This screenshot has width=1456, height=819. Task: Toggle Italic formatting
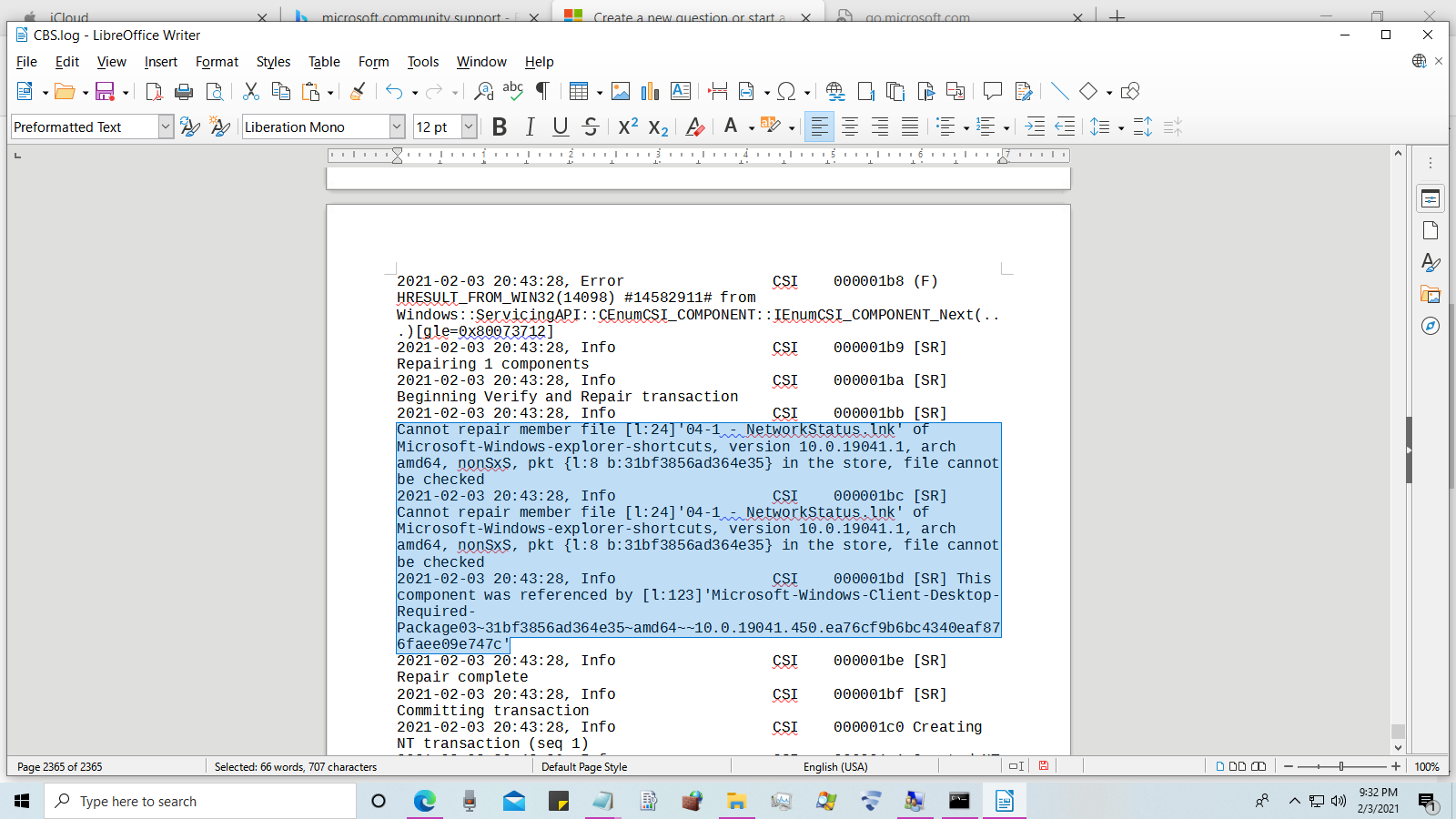[x=530, y=126]
